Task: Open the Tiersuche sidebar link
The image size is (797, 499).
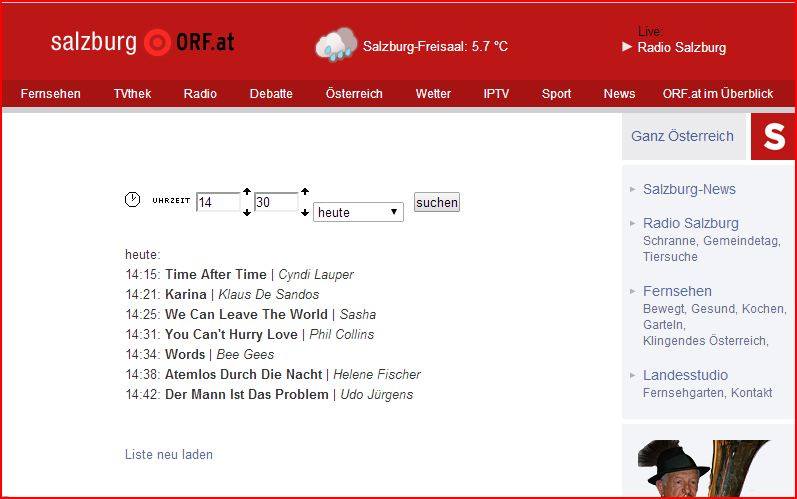Action: coord(670,257)
